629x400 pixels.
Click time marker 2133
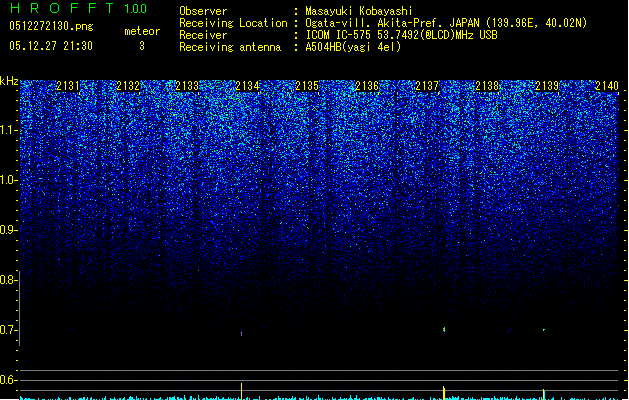(x=187, y=85)
